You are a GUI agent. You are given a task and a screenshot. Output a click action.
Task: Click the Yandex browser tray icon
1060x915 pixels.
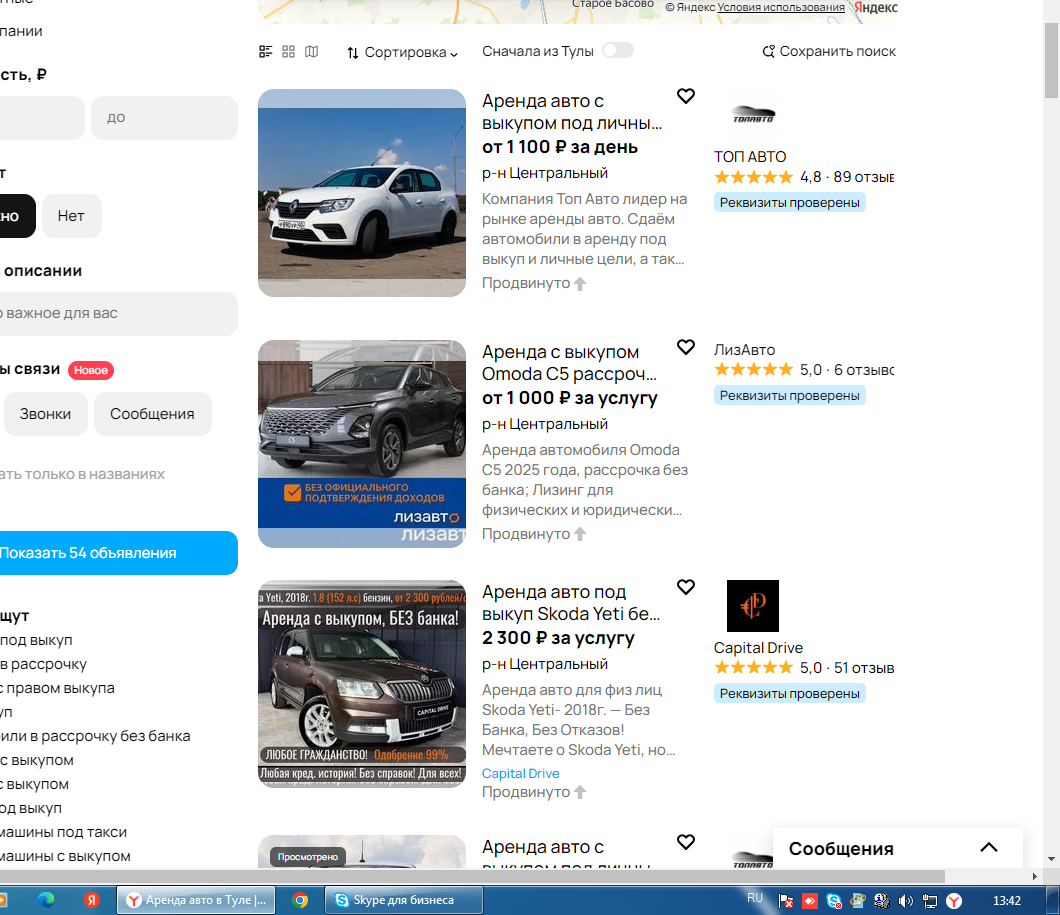coord(954,901)
